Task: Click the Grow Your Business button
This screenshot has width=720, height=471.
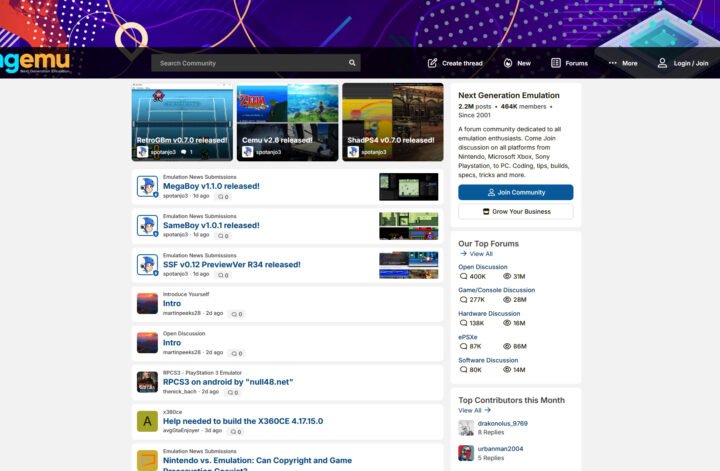Action: pos(516,212)
